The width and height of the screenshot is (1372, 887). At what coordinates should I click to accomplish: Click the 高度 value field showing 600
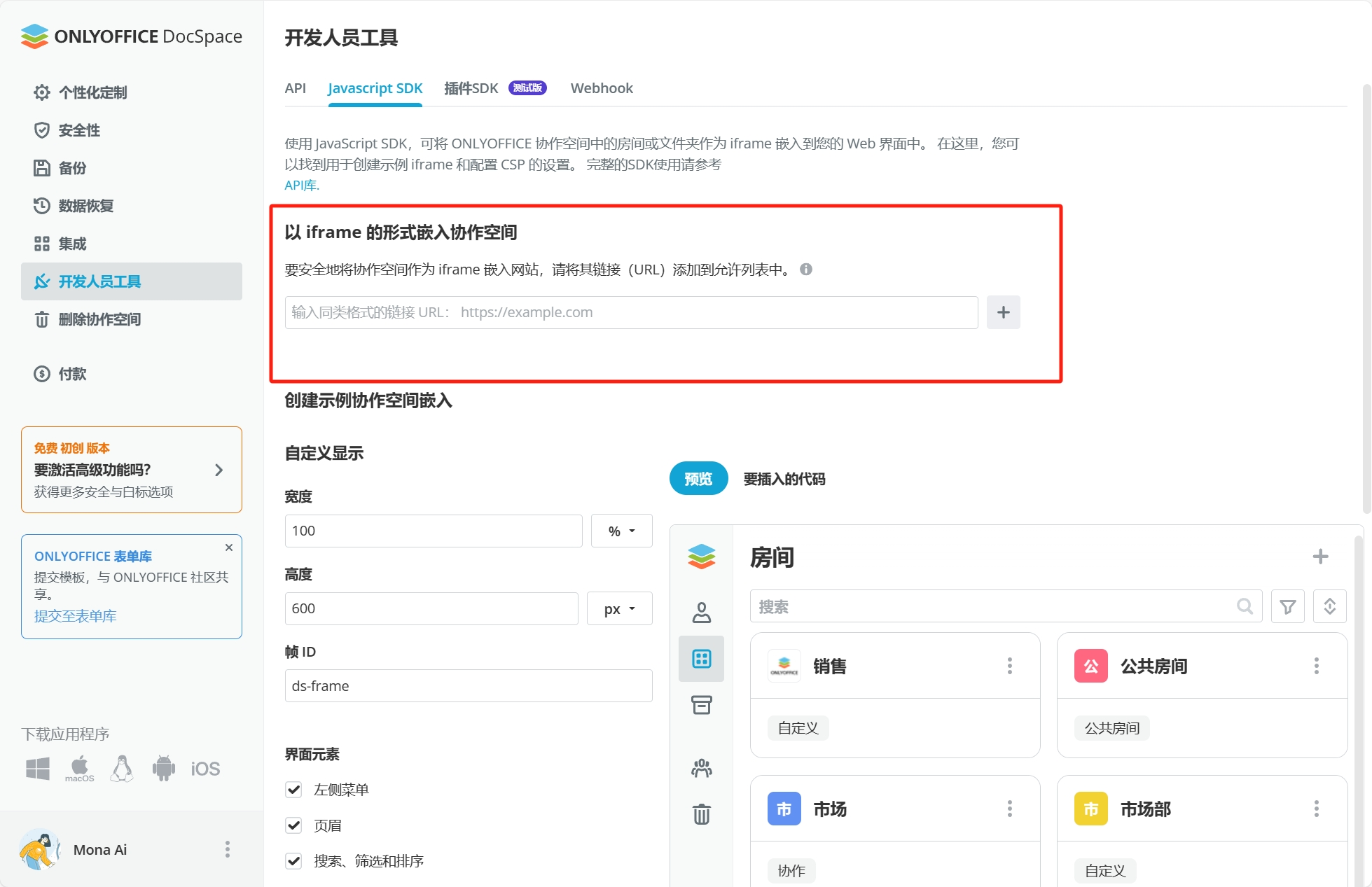[x=431, y=608]
